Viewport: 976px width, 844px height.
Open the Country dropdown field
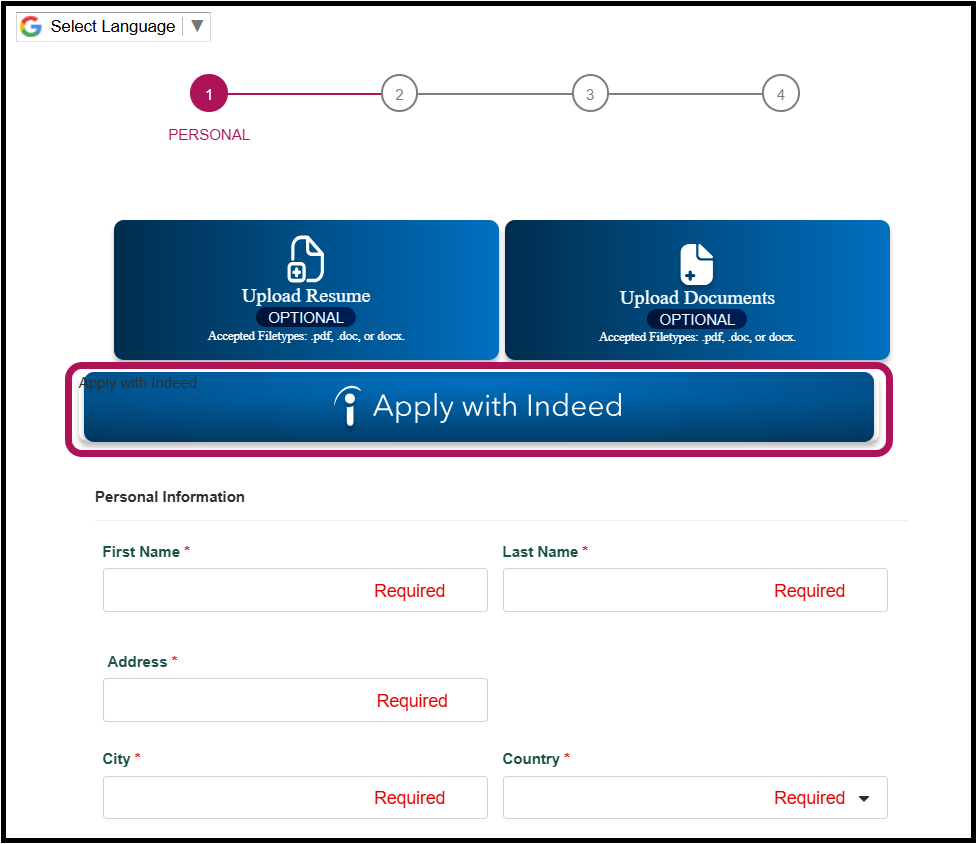tap(695, 797)
